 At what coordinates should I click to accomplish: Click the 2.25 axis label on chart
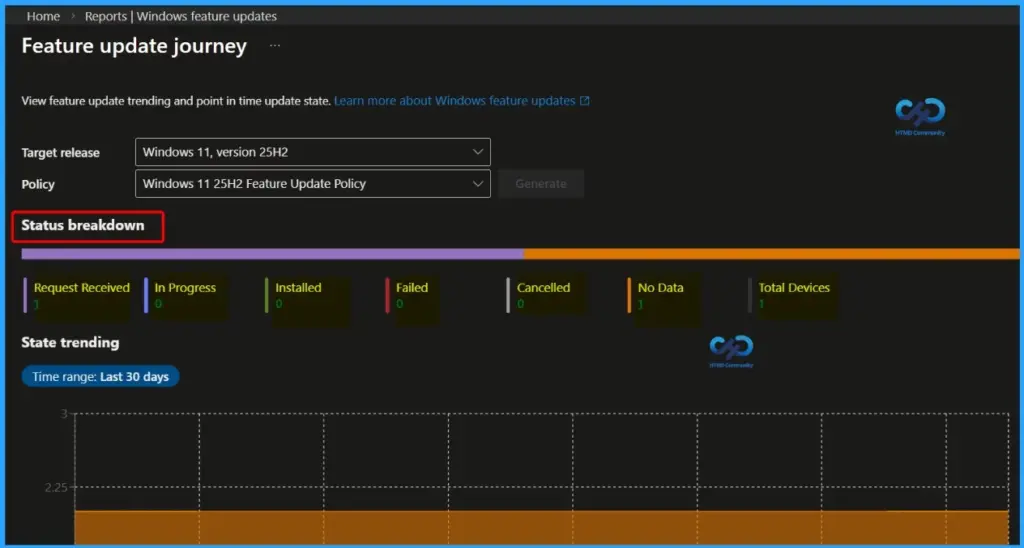(56, 487)
